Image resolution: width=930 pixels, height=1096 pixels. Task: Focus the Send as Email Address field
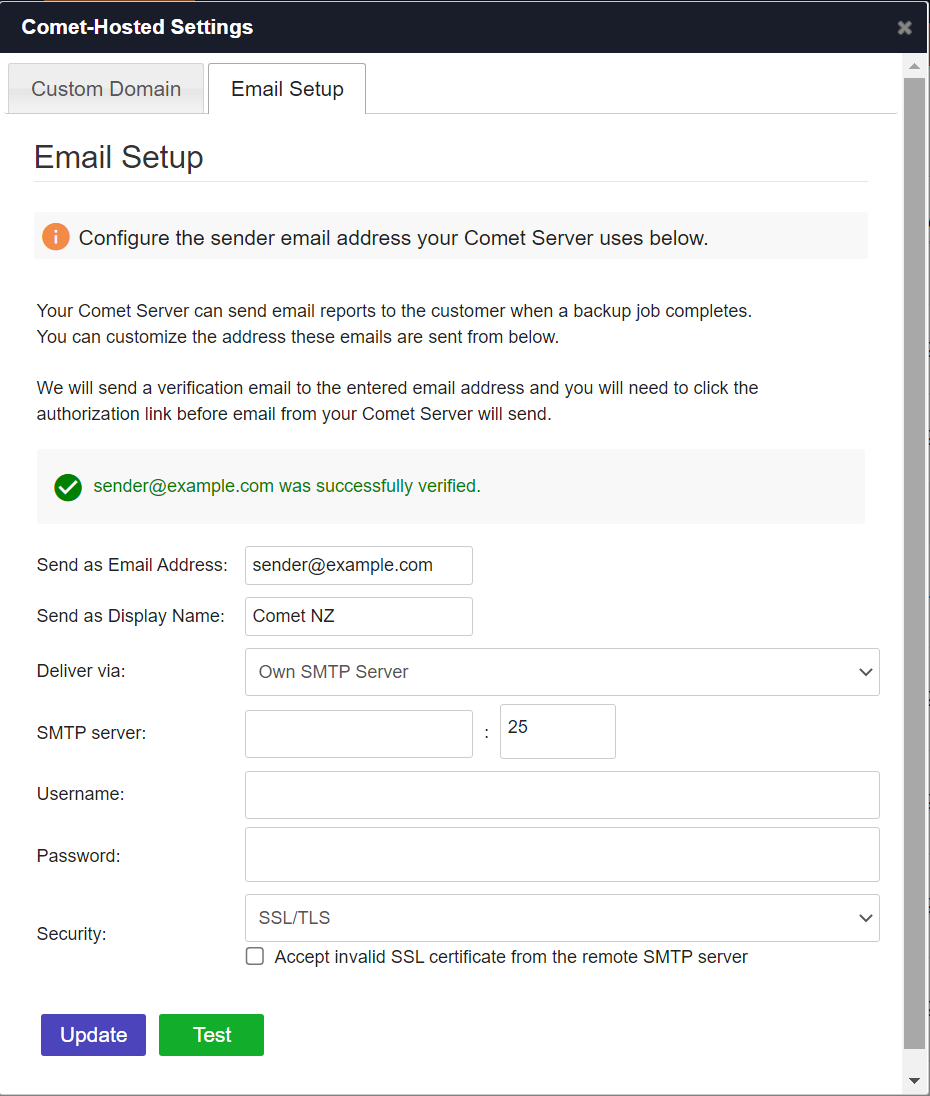coord(358,565)
